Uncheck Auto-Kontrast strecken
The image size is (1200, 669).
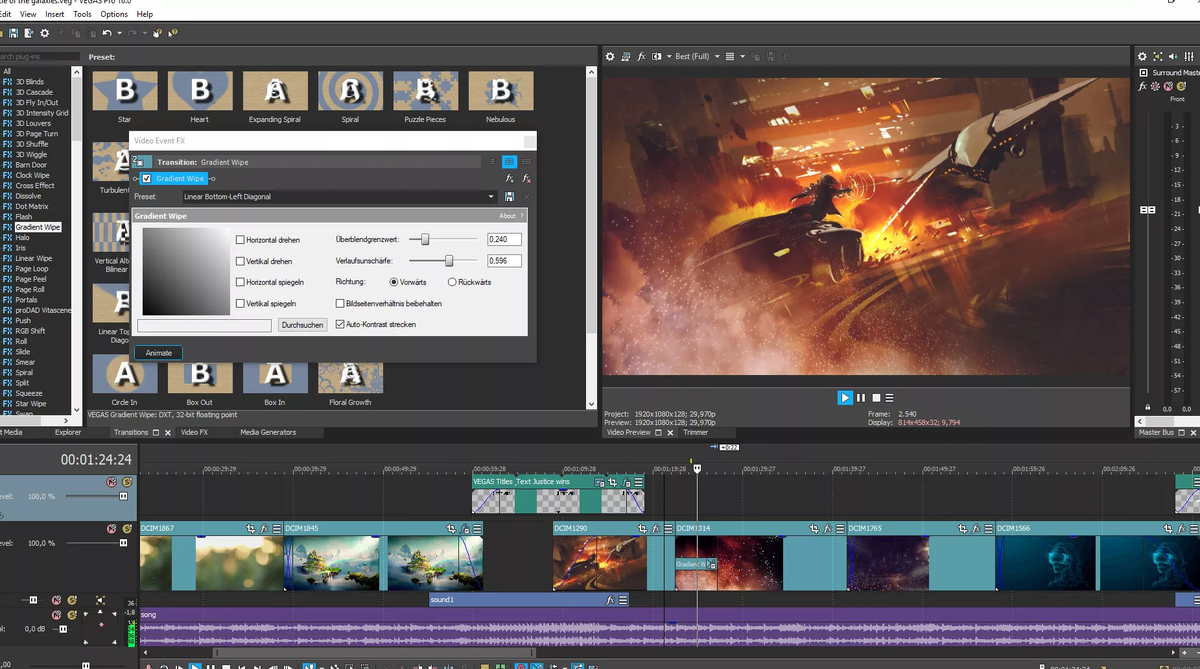tap(340, 324)
